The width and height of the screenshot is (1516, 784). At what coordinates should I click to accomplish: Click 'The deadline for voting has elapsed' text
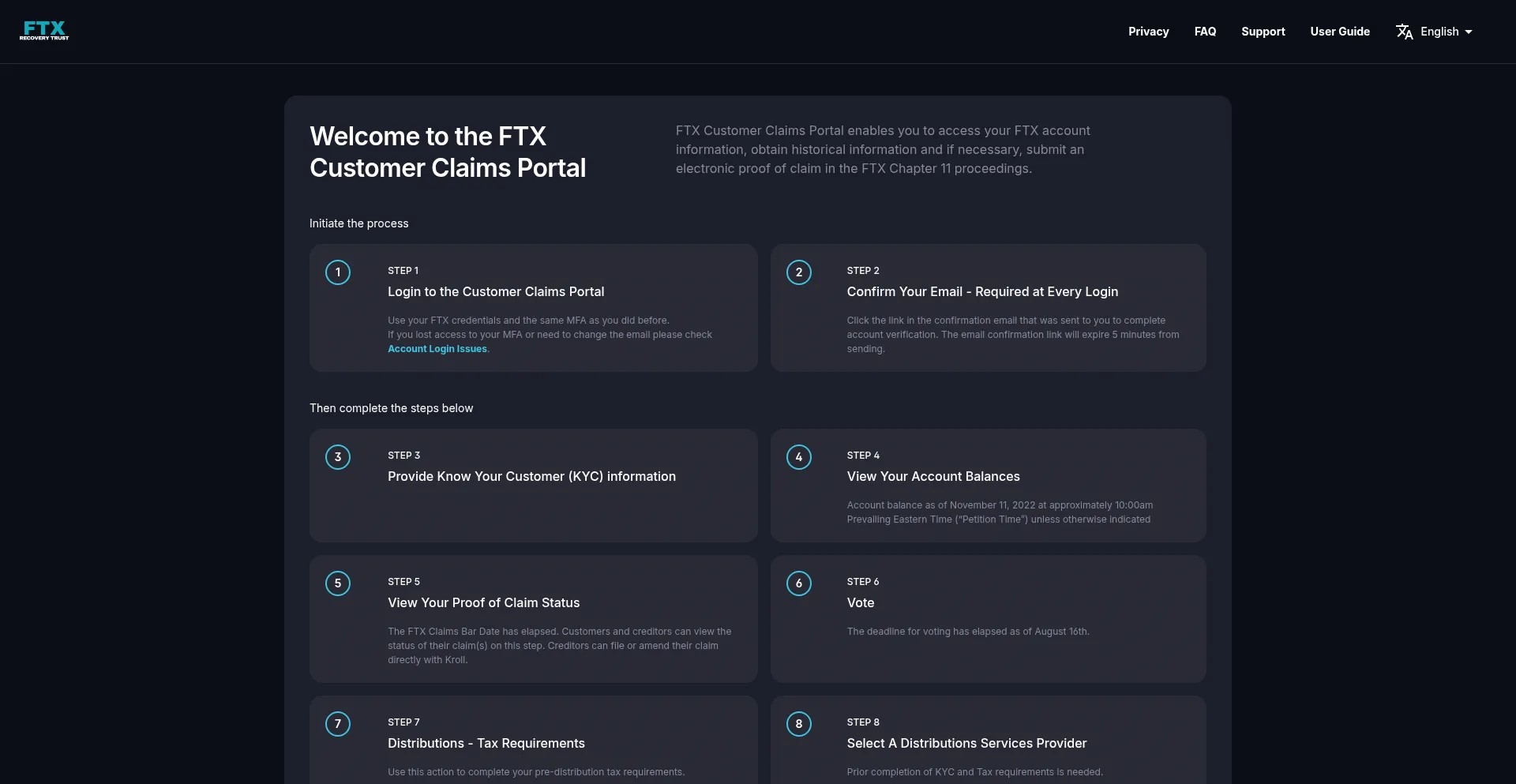pos(968,632)
